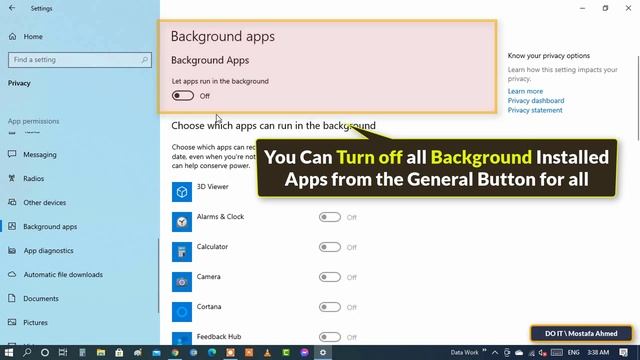Screen dimensions: 640x360
Task: Click the search magnifier in Find a setting
Action: [144, 60]
